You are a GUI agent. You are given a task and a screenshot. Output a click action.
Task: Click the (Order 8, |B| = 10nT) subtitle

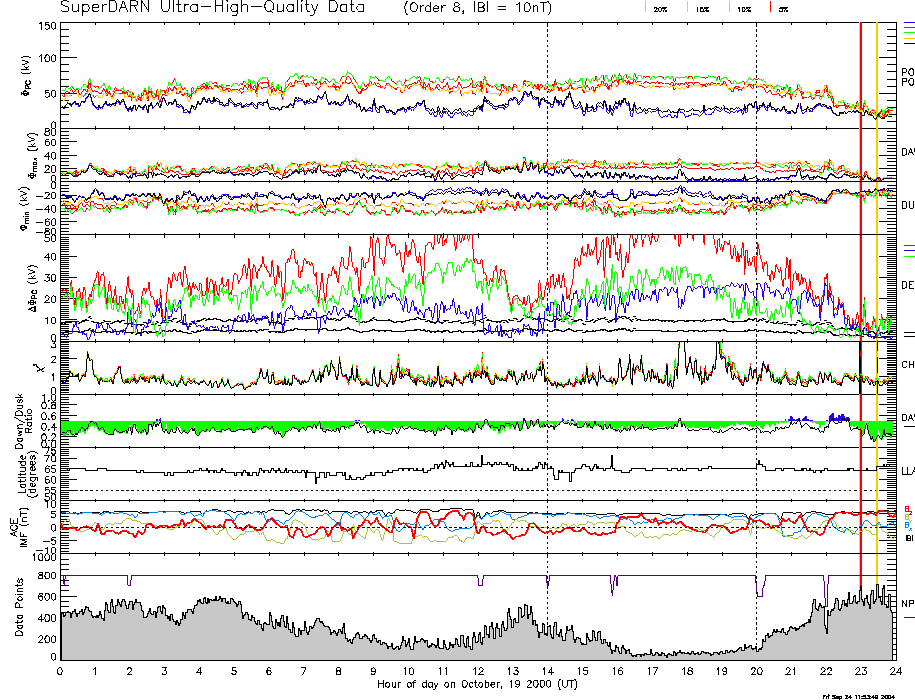[x=486, y=8]
